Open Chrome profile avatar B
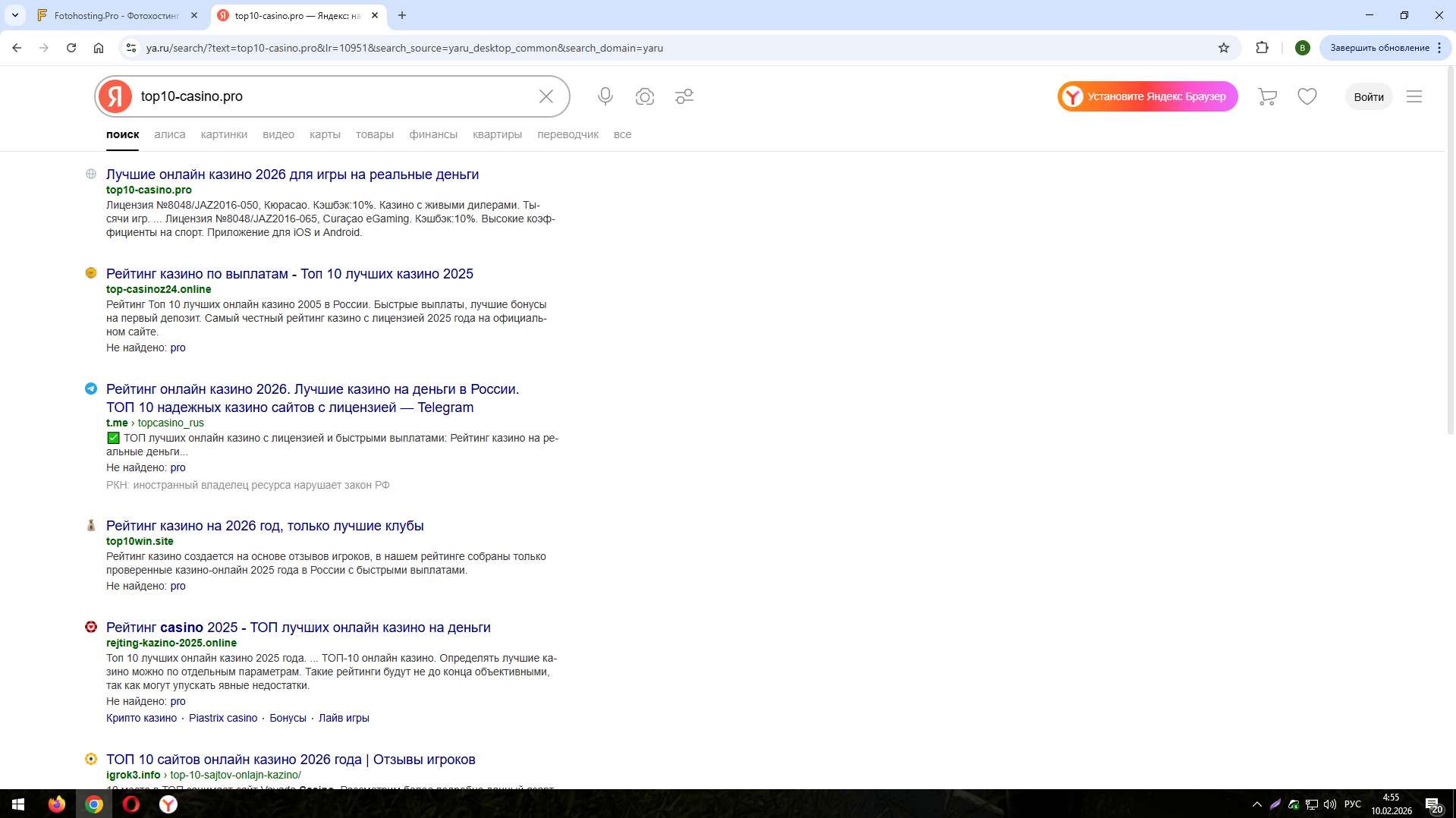The width and height of the screenshot is (1456, 818). coord(1303,48)
